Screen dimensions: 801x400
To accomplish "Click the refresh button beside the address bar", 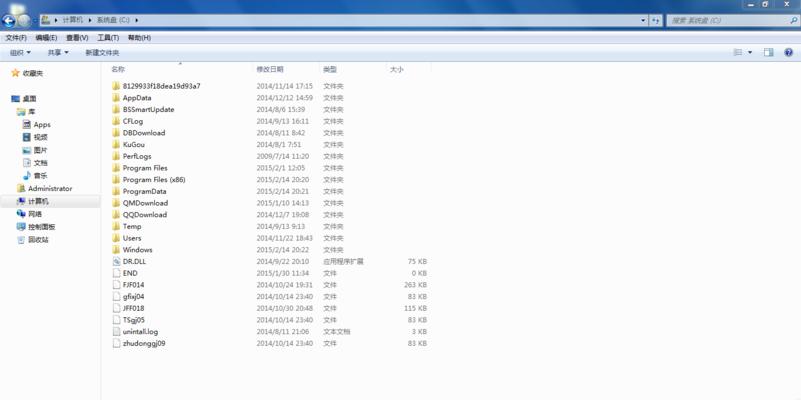I will click(x=656, y=20).
